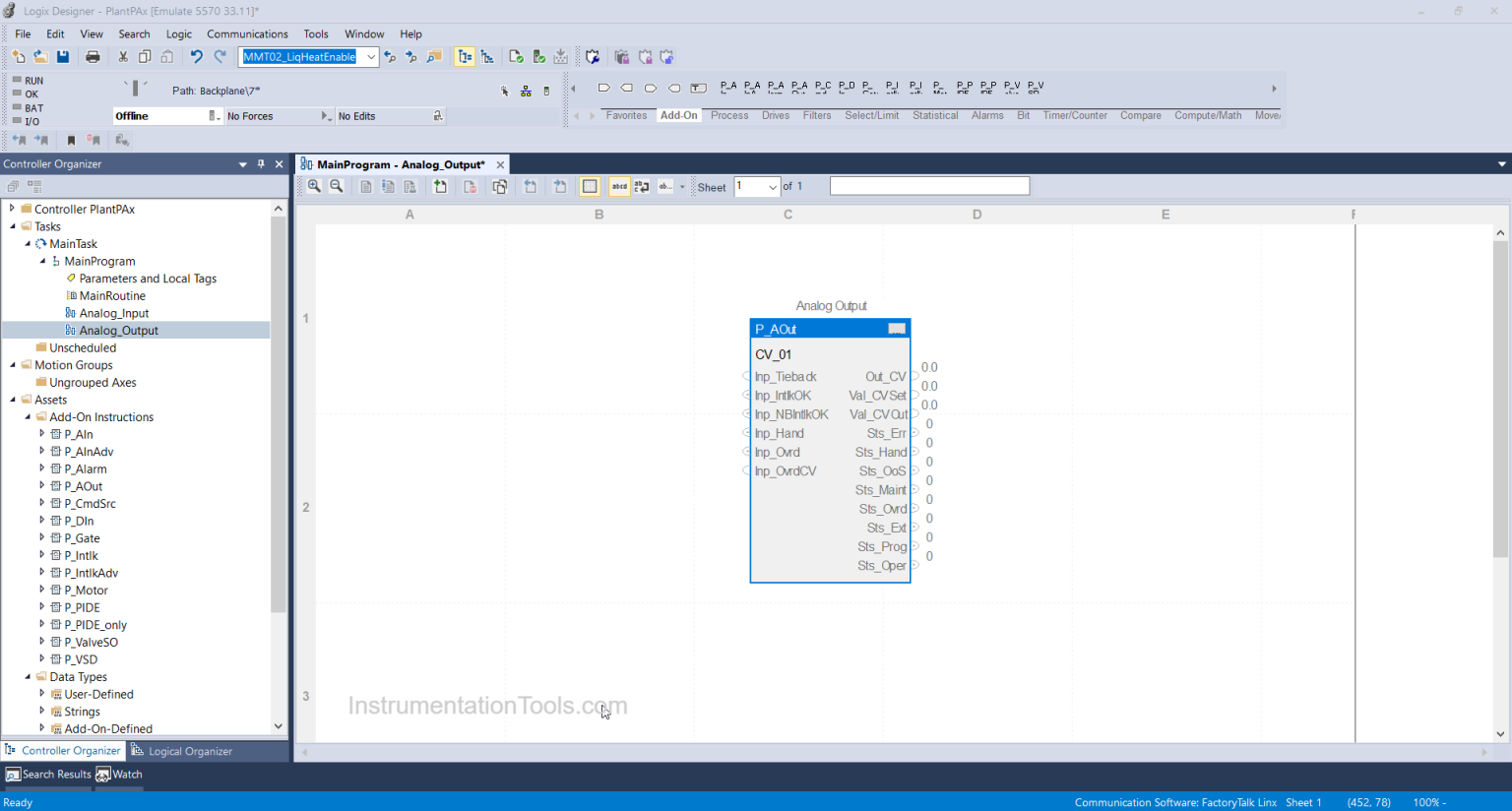Click the Print icon
This screenshot has height=811, width=1512.
pyautogui.click(x=93, y=57)
